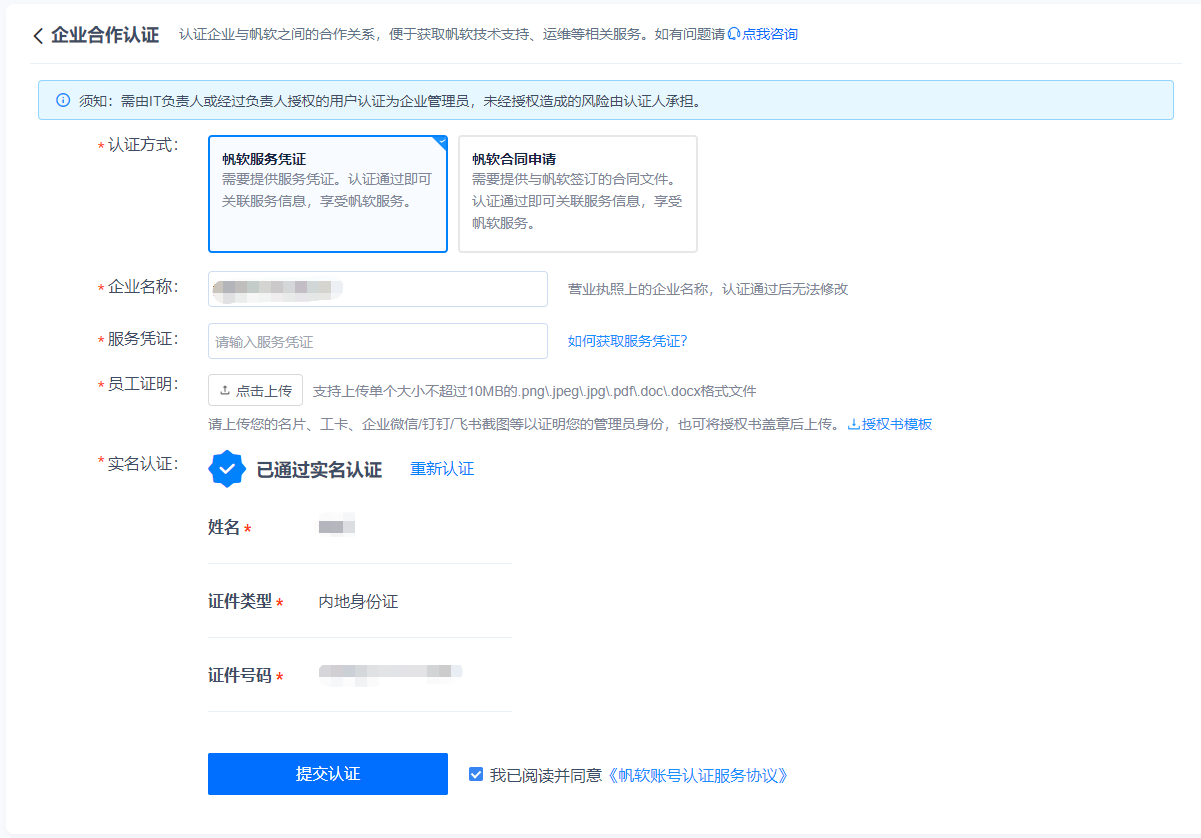Select the 帆软合同申请 authentication method
The height and width of the screenshot is (838, 1201).
578,194
